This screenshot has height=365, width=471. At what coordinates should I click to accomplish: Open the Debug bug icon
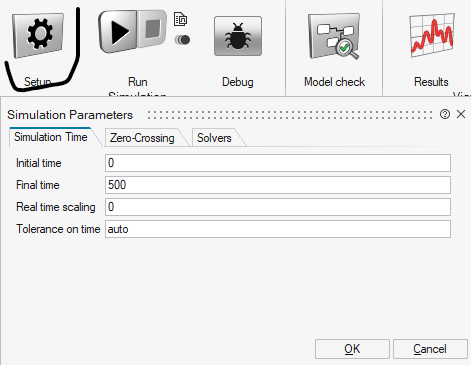(x=238, y=36)
